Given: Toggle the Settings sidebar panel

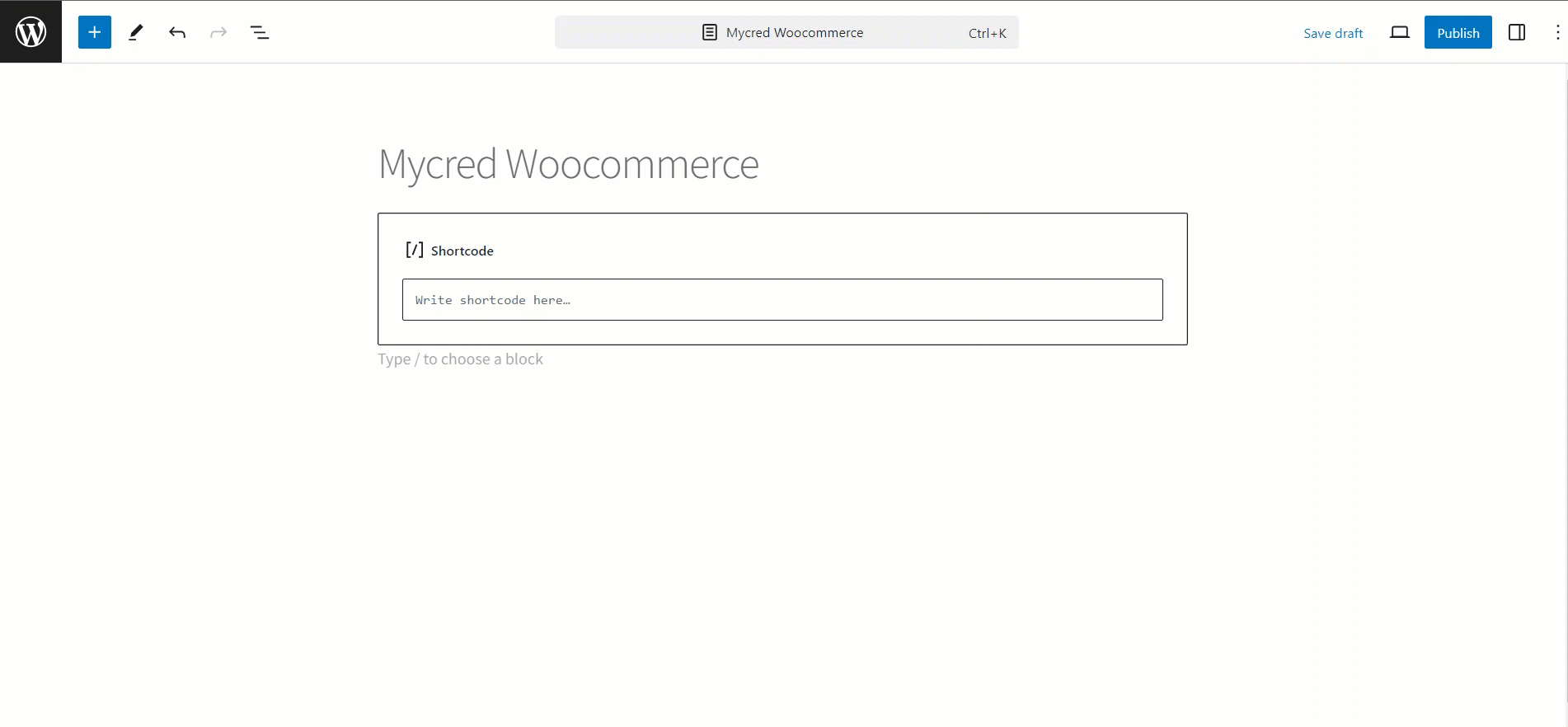Looking at the screenshot, I should click(1516, 32).
